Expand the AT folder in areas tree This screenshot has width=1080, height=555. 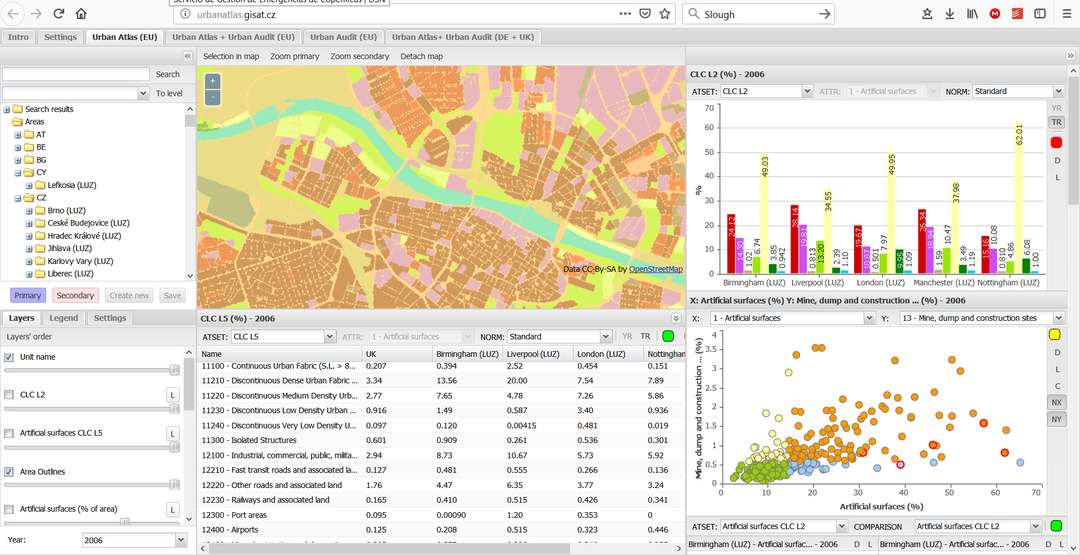(17, 134)
